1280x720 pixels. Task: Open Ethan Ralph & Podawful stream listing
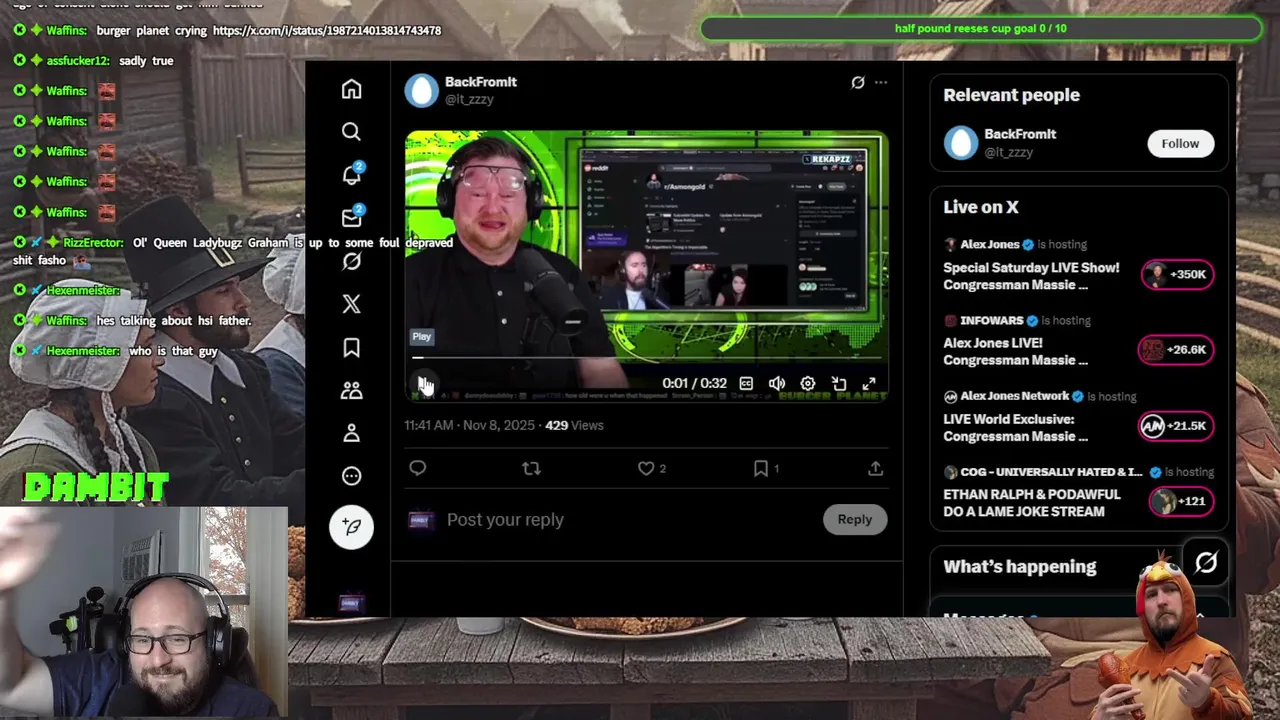coord(1031,503)
